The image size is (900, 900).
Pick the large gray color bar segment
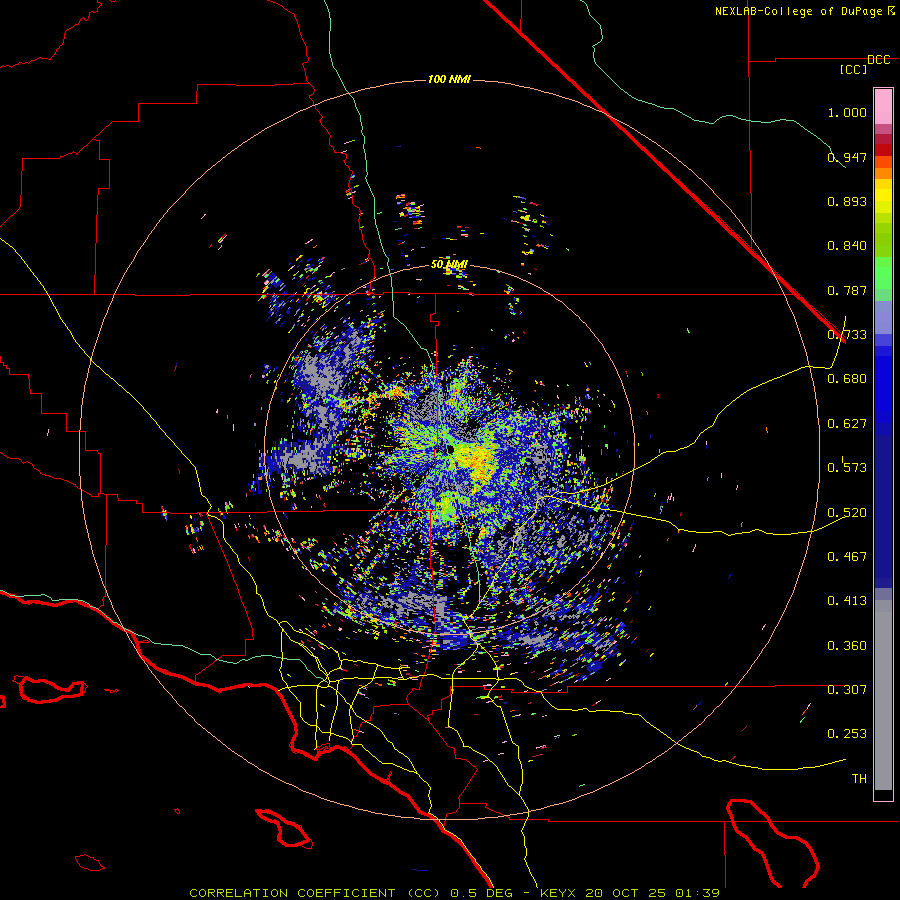pyautogui.click(x=883, y=695)
